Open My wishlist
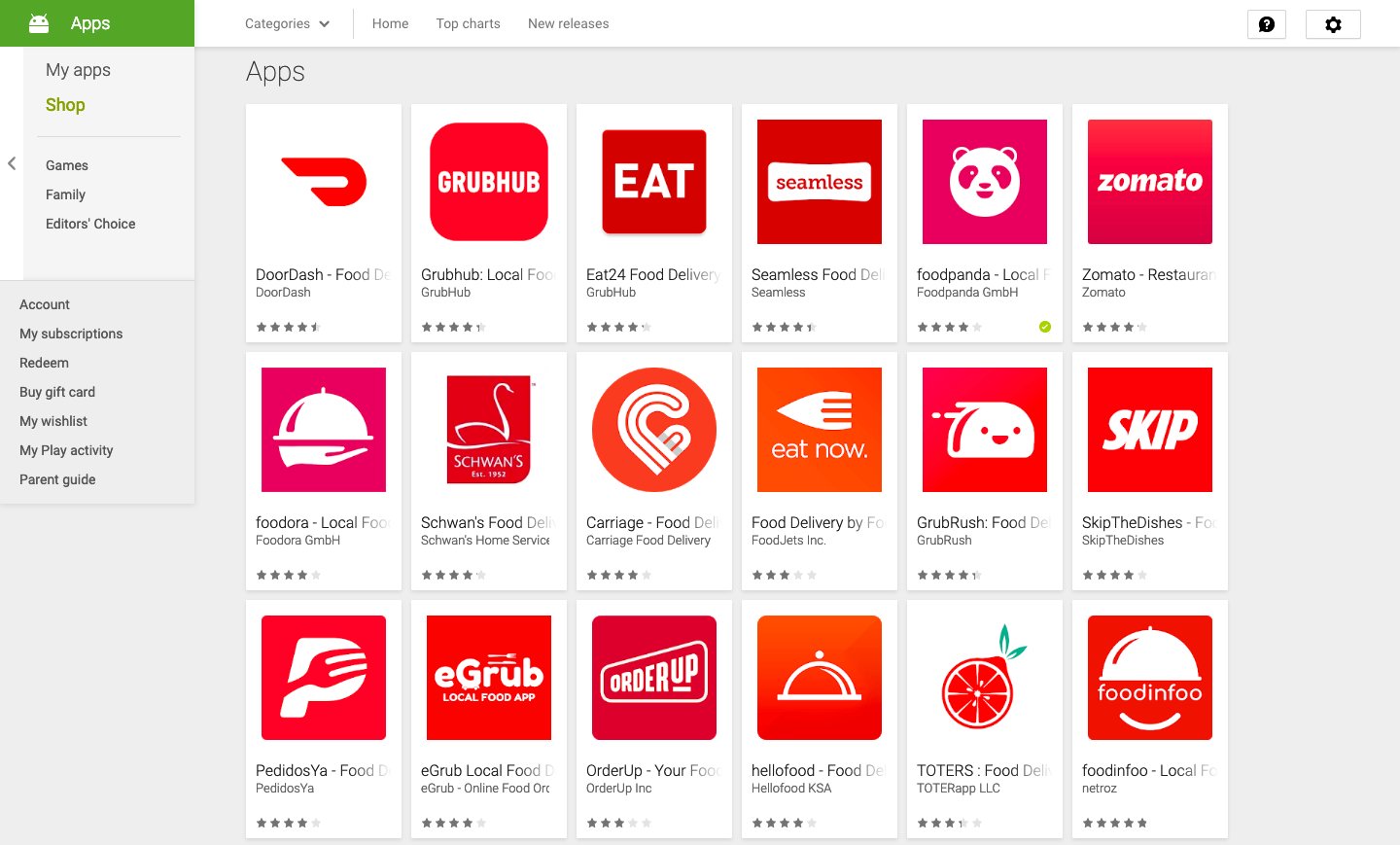 (53, 421)
